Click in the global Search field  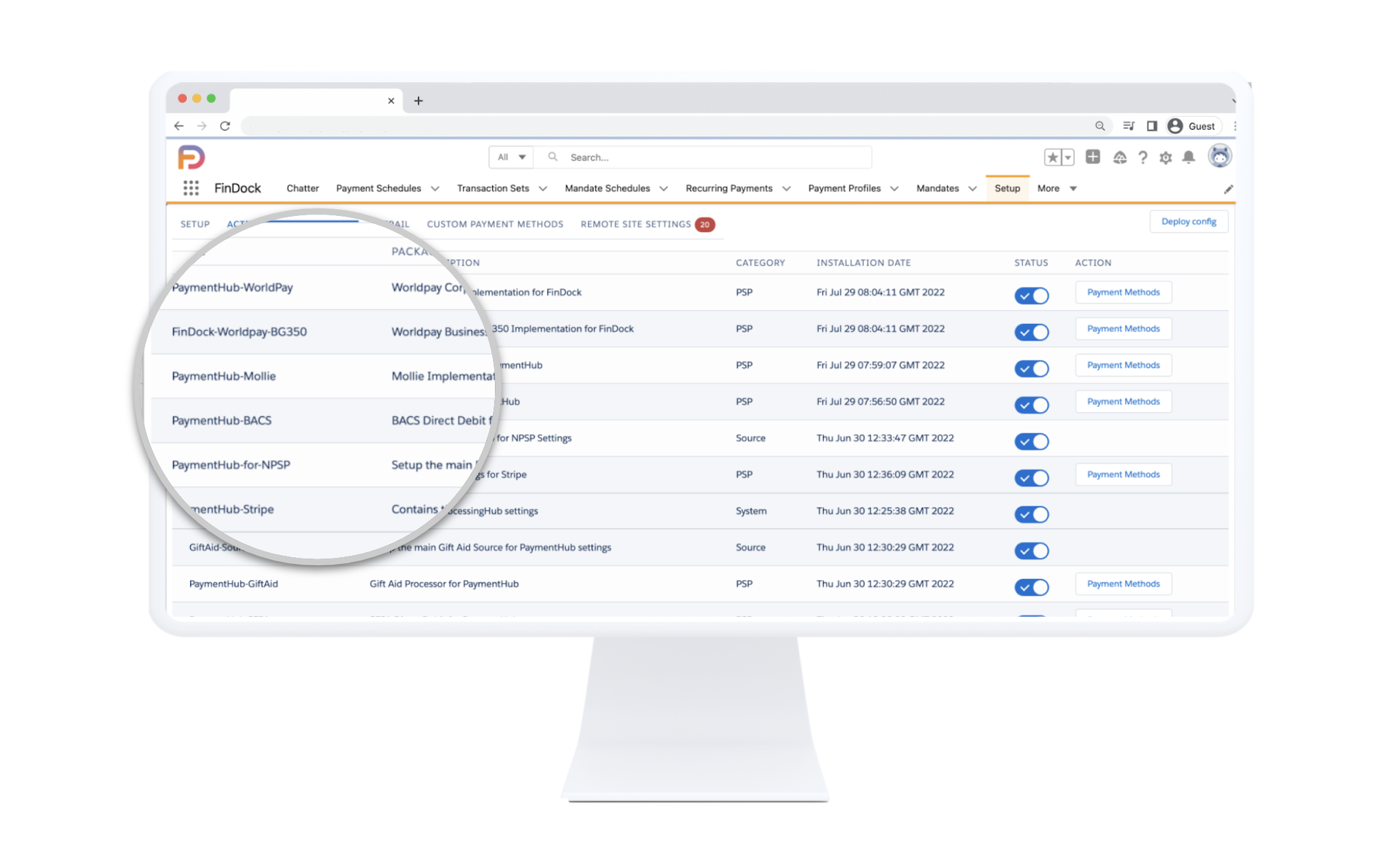[703, 157]
